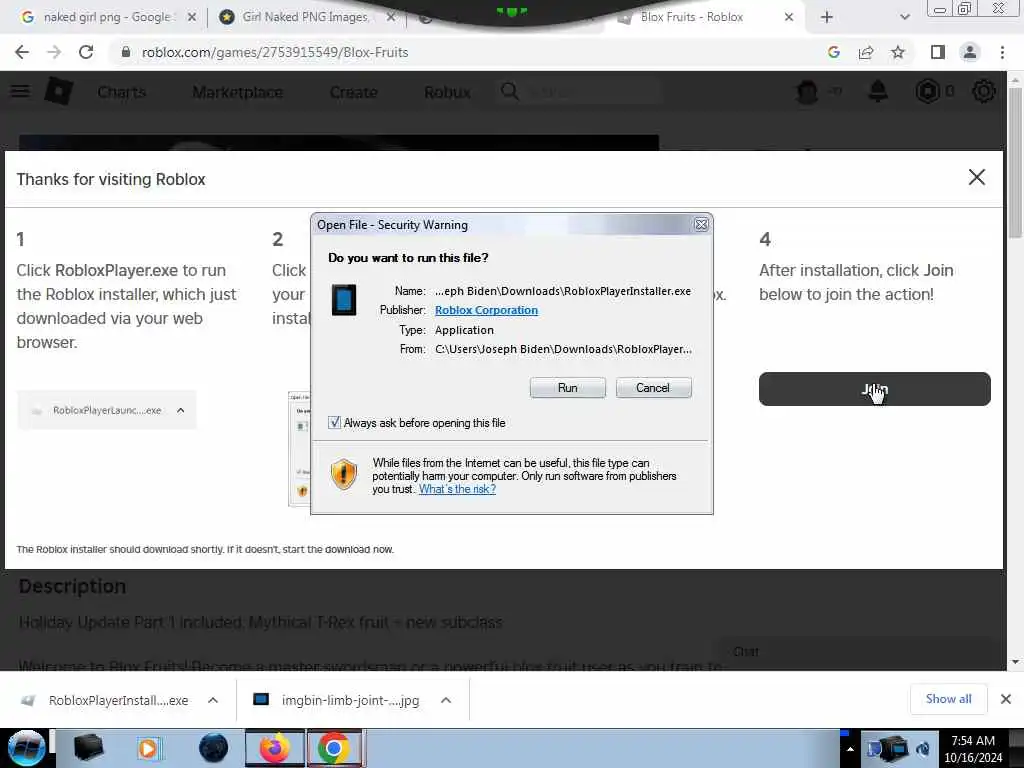The width and height of the screenshot is (1024, 768).
Task: Click the Google icon in the address bar
Action: pos(833,52)
